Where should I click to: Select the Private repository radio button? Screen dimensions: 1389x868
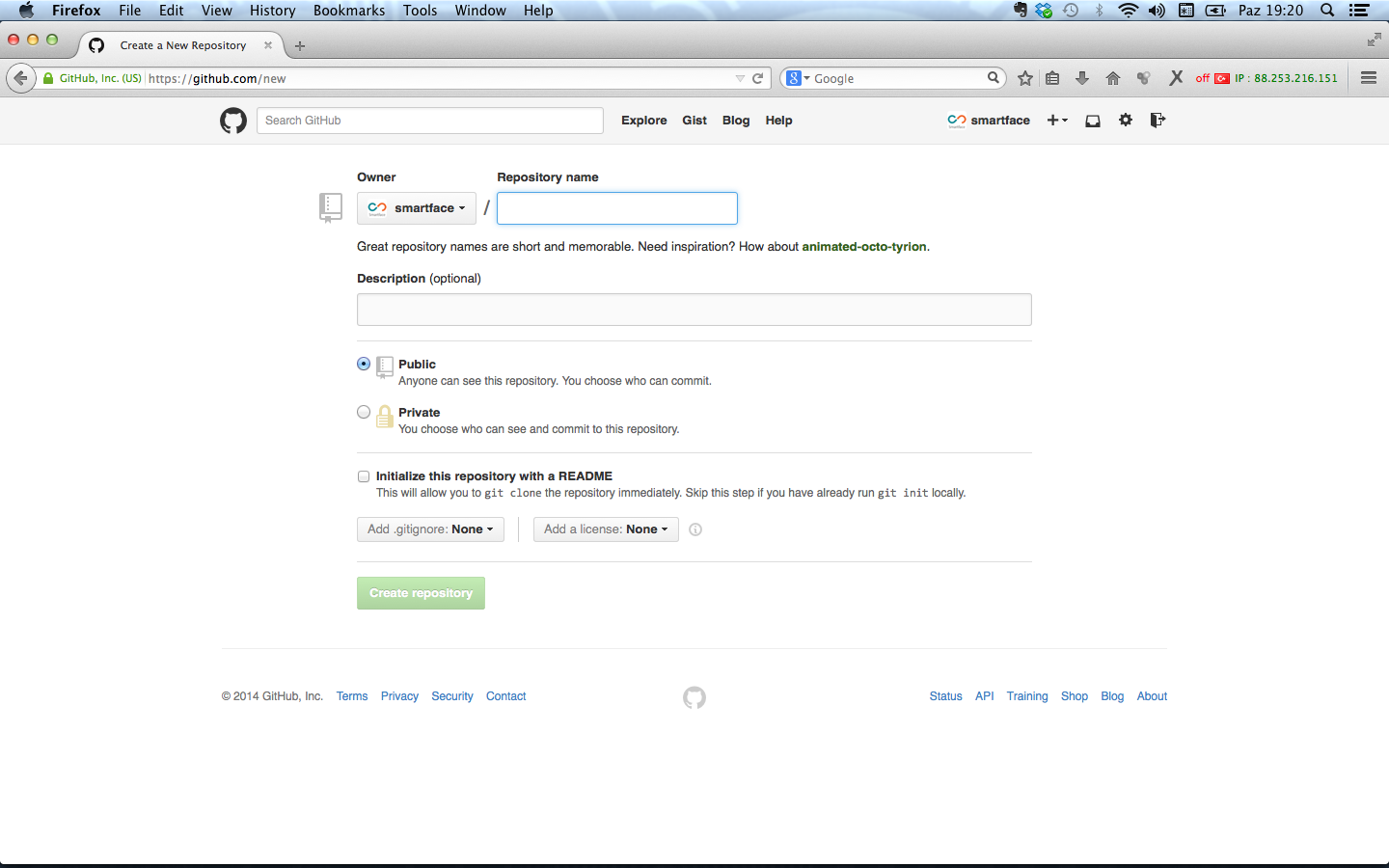point(364,412)
